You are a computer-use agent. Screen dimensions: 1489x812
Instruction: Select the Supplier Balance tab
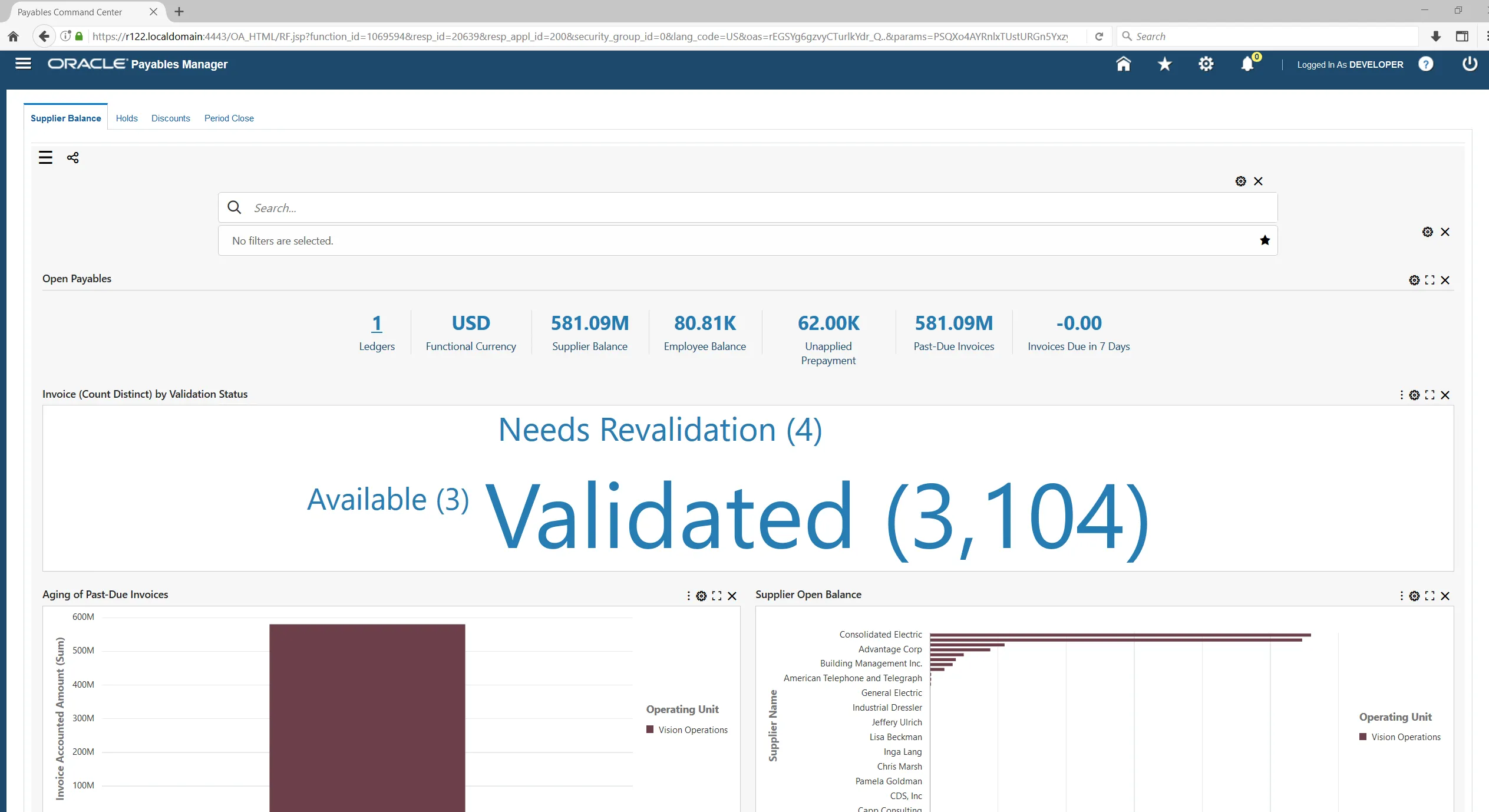point(65,118)
